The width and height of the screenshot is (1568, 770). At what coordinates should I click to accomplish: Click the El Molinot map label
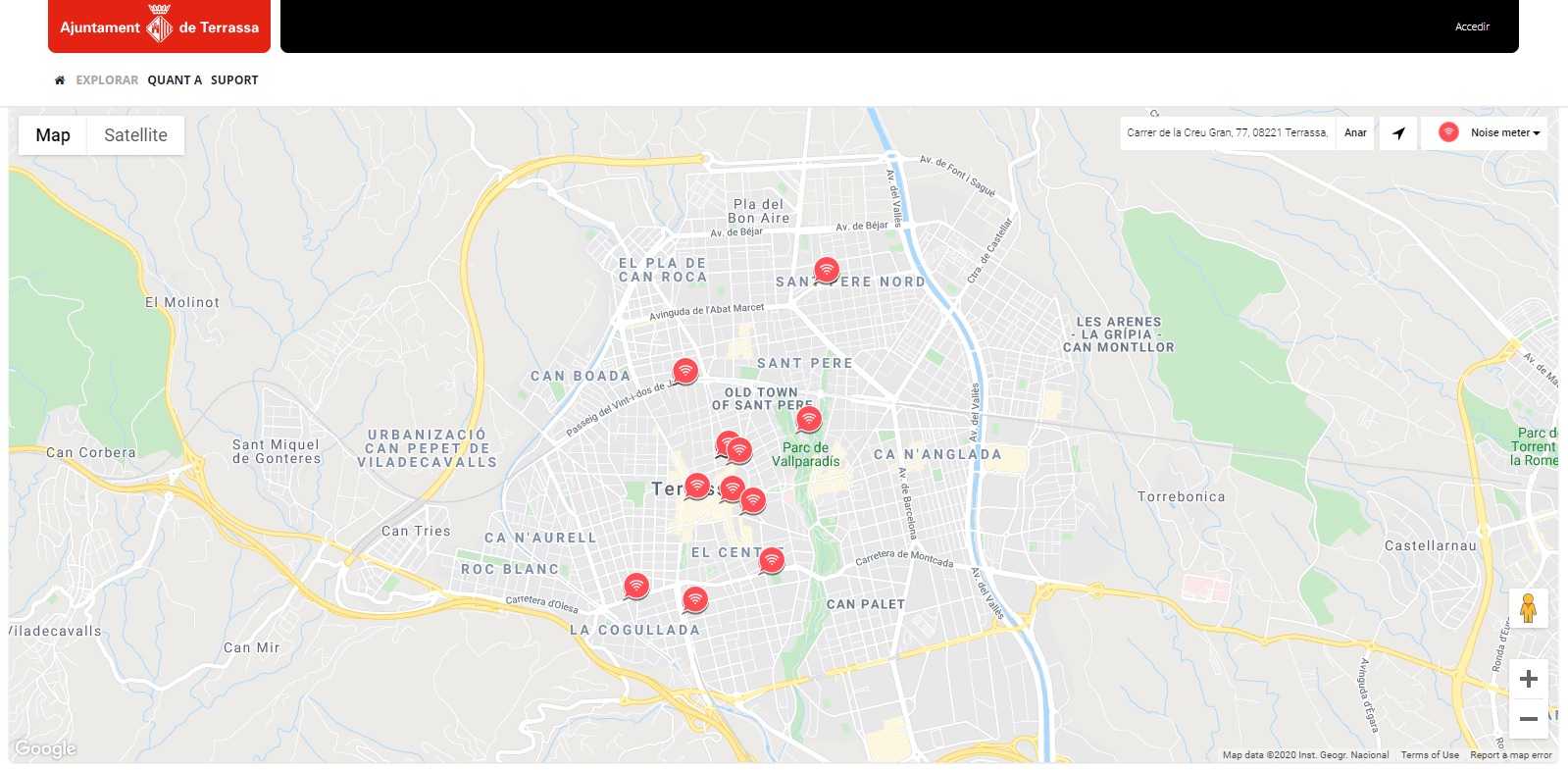coord(182,303)
